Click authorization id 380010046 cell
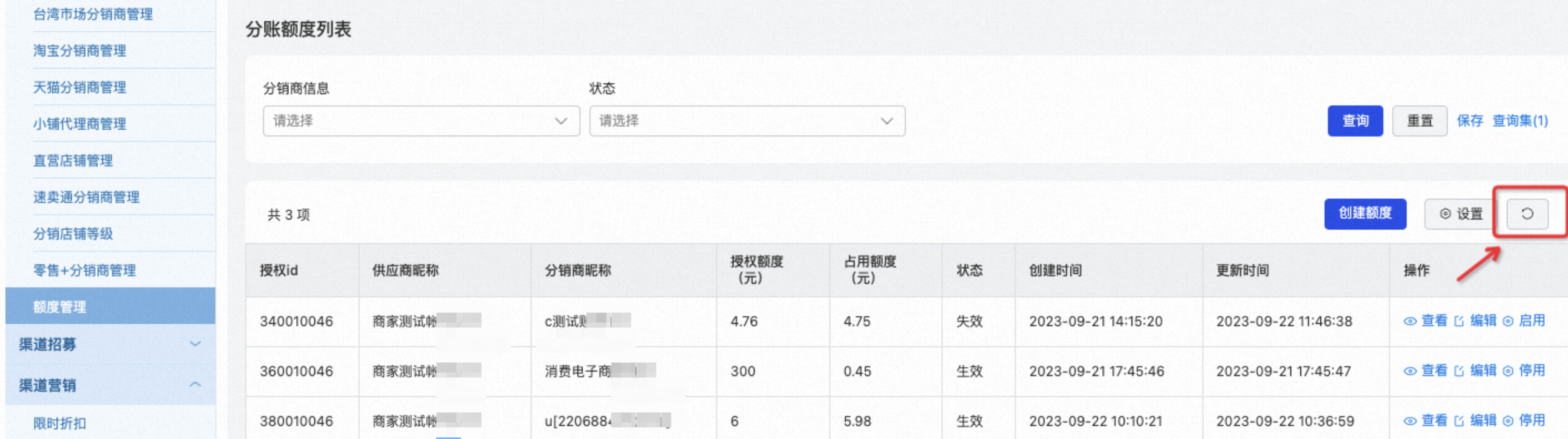1568x439 pixels. 296,422
